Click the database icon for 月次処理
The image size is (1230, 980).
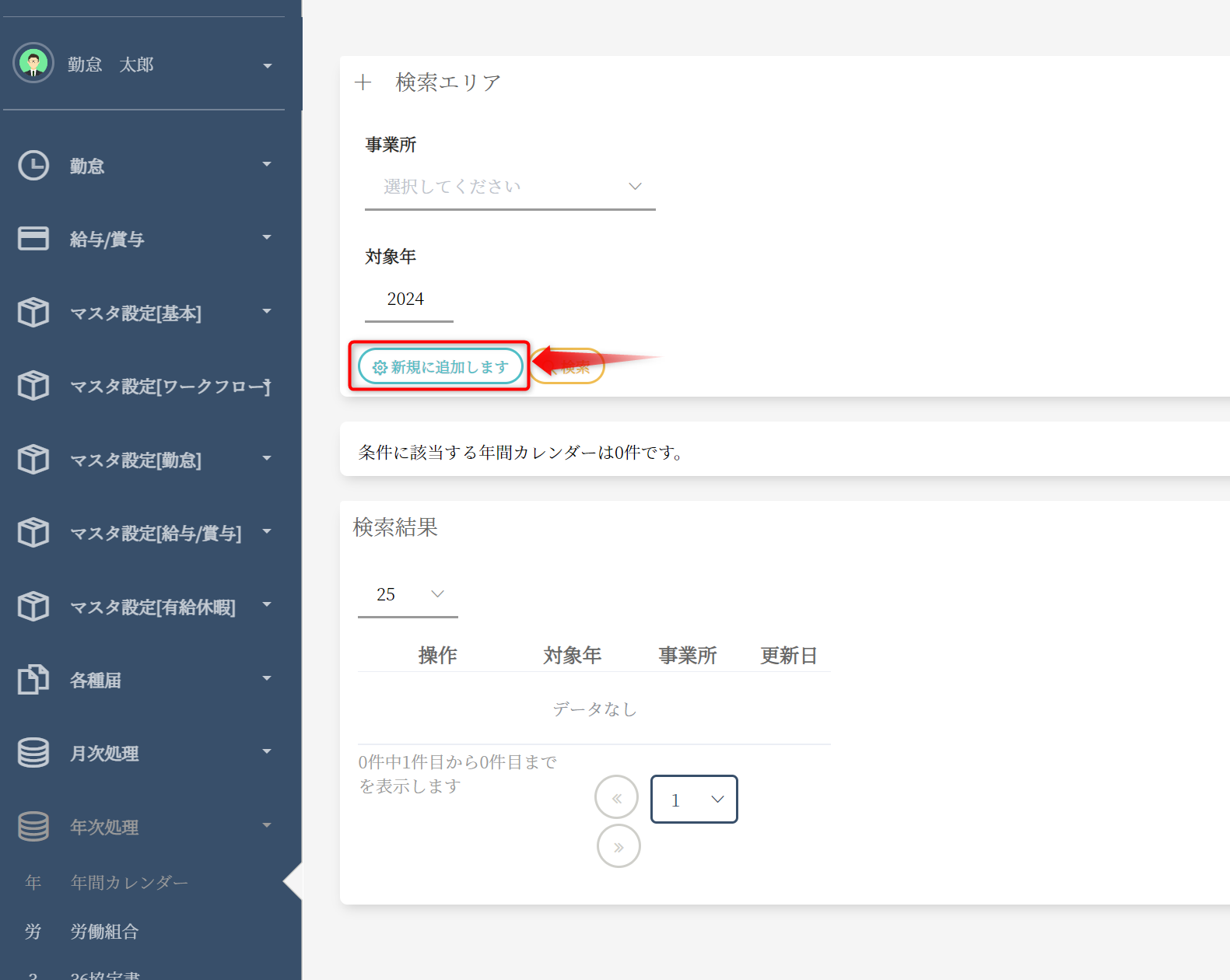tap(33, 752)
